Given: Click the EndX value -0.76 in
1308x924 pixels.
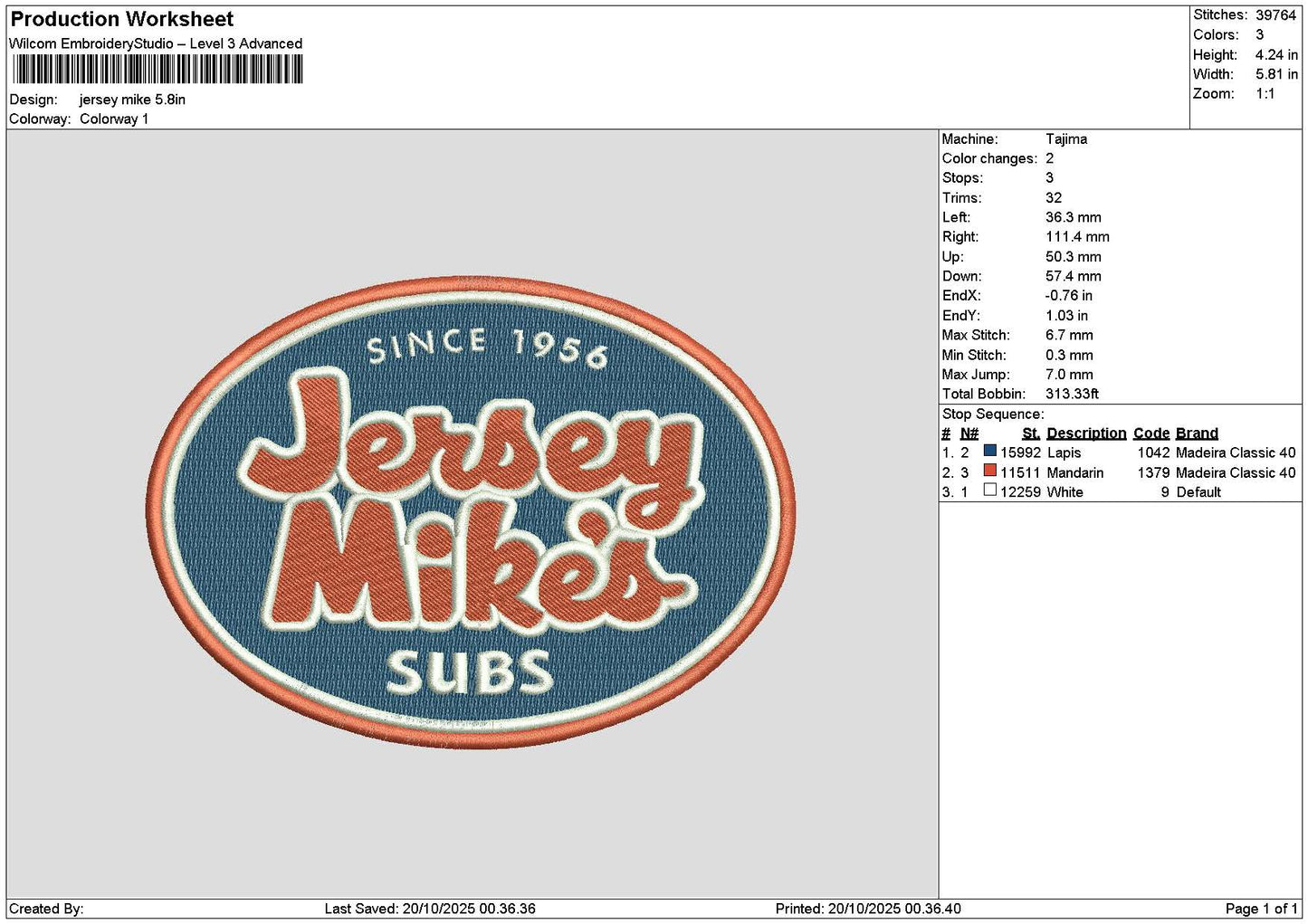Looking at the screenshot, I should [x=1069, y=296].
